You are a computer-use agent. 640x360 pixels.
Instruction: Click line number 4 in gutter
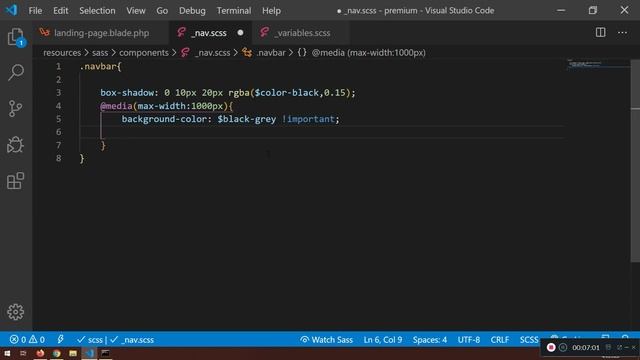(x=58, y=106)
